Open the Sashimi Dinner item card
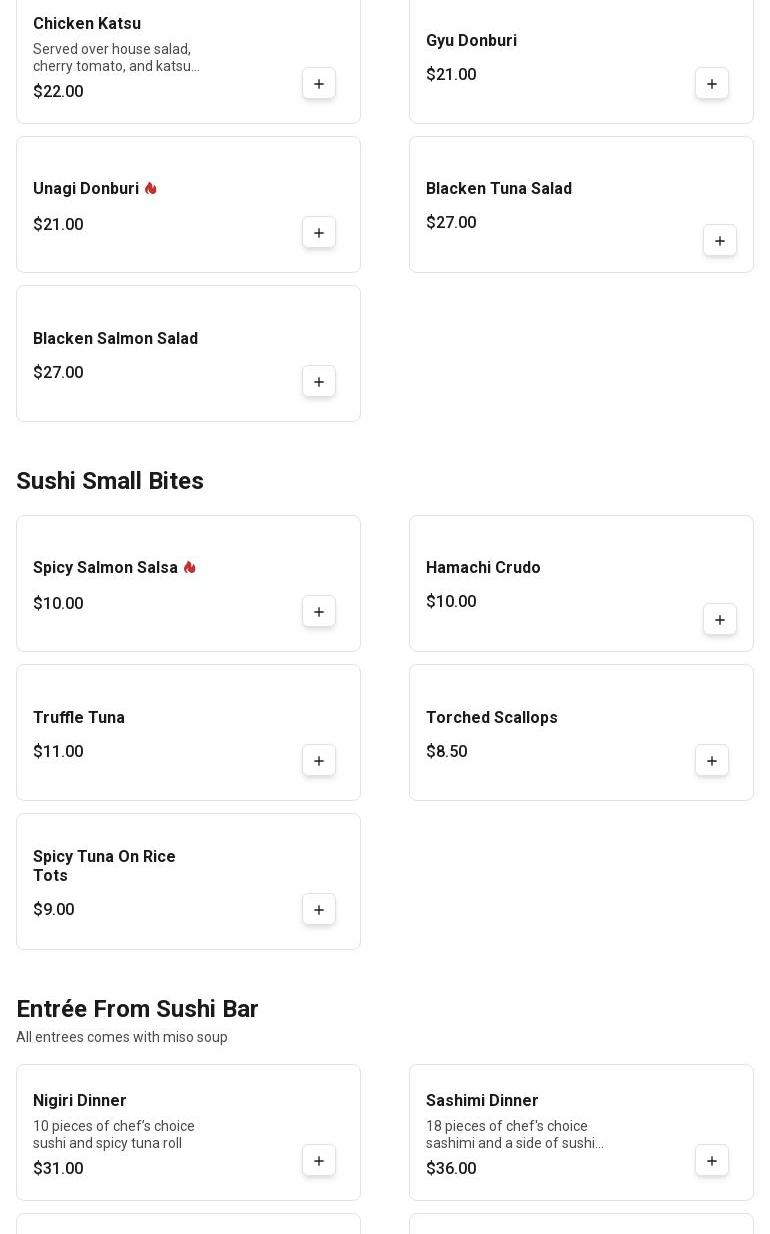 point(581,1133)
